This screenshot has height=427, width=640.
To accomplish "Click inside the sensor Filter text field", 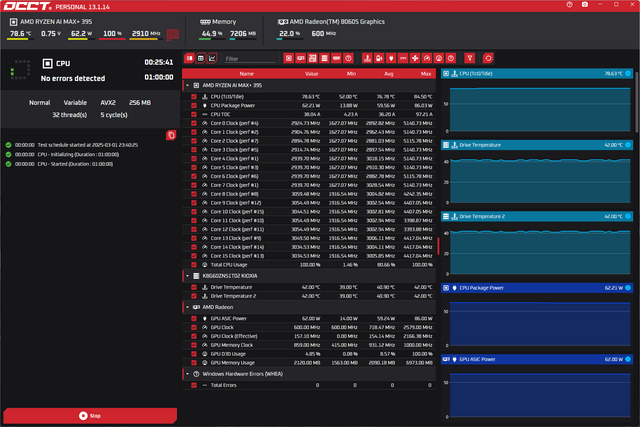I will point(250,59).
